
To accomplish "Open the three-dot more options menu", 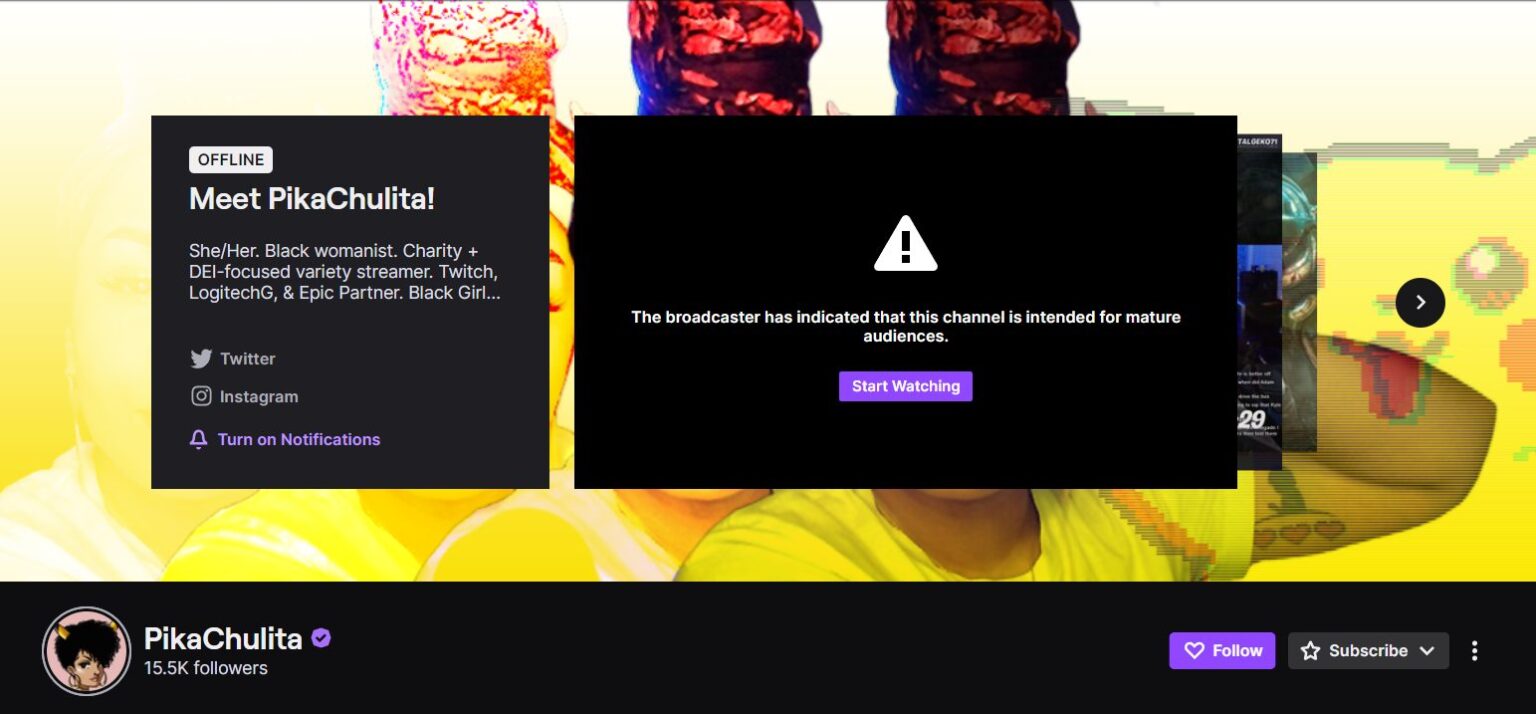I will click(x=1474, y=651).
